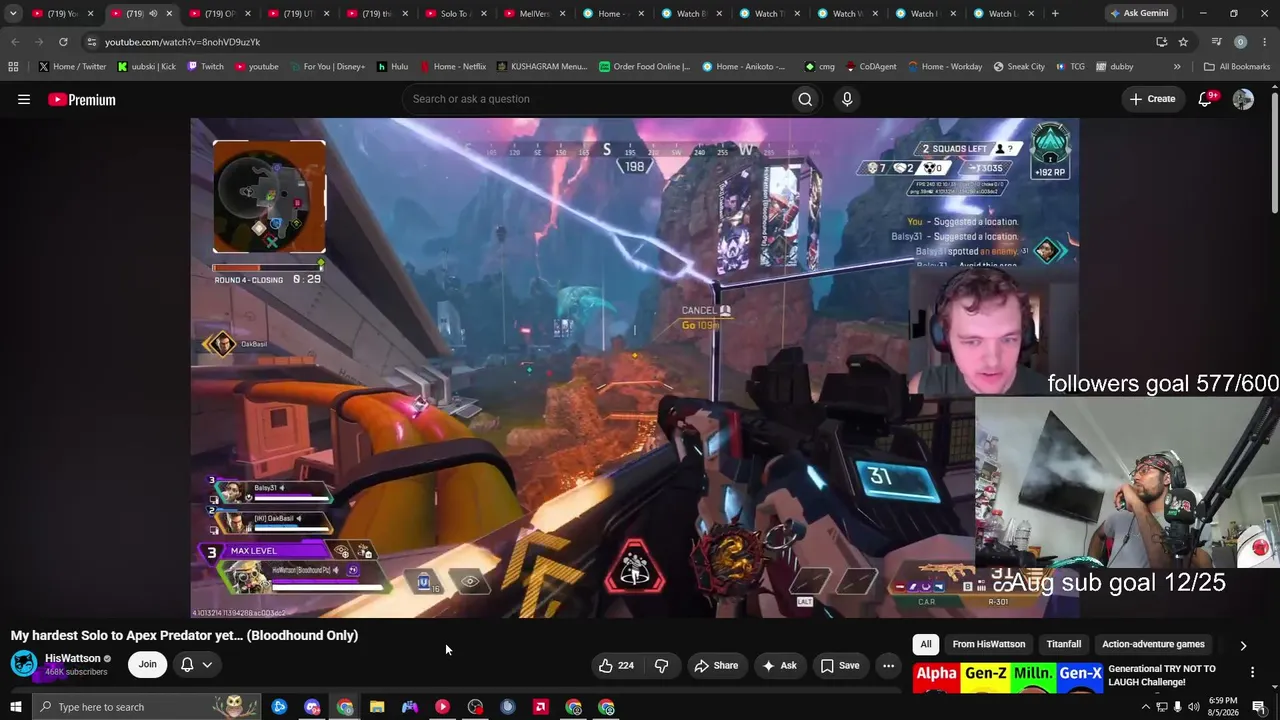Reload the page in Chrome
This screenshot has width=1280, height=720.
pyautogui.click(x=63, y=42)
